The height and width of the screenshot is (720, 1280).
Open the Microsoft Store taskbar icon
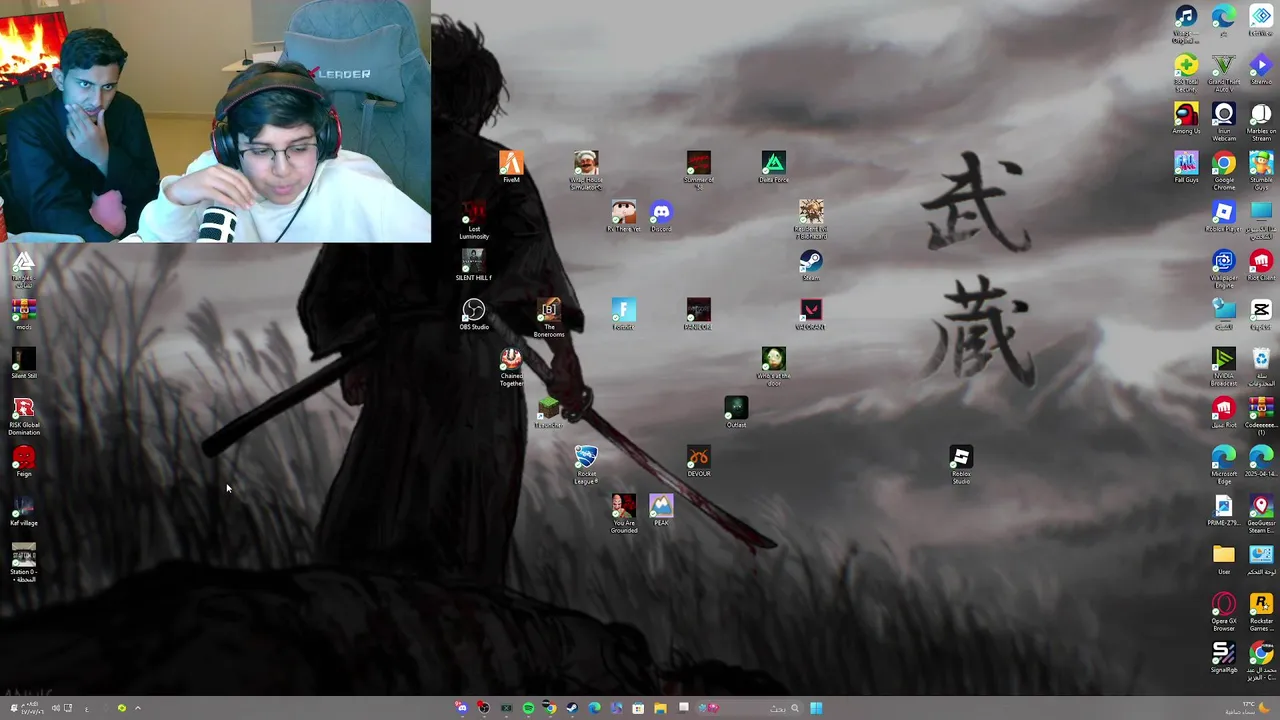pyautogui.click(x=638, y=708)
